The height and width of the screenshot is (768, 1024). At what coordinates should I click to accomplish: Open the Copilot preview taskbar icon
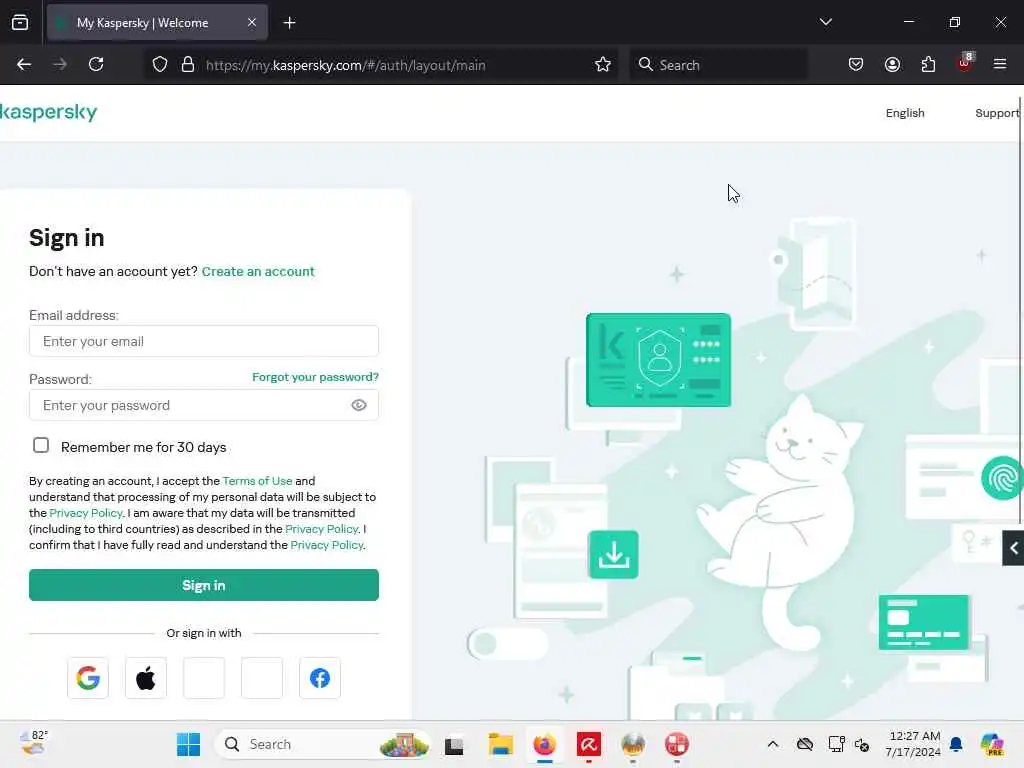pos(992,744)
